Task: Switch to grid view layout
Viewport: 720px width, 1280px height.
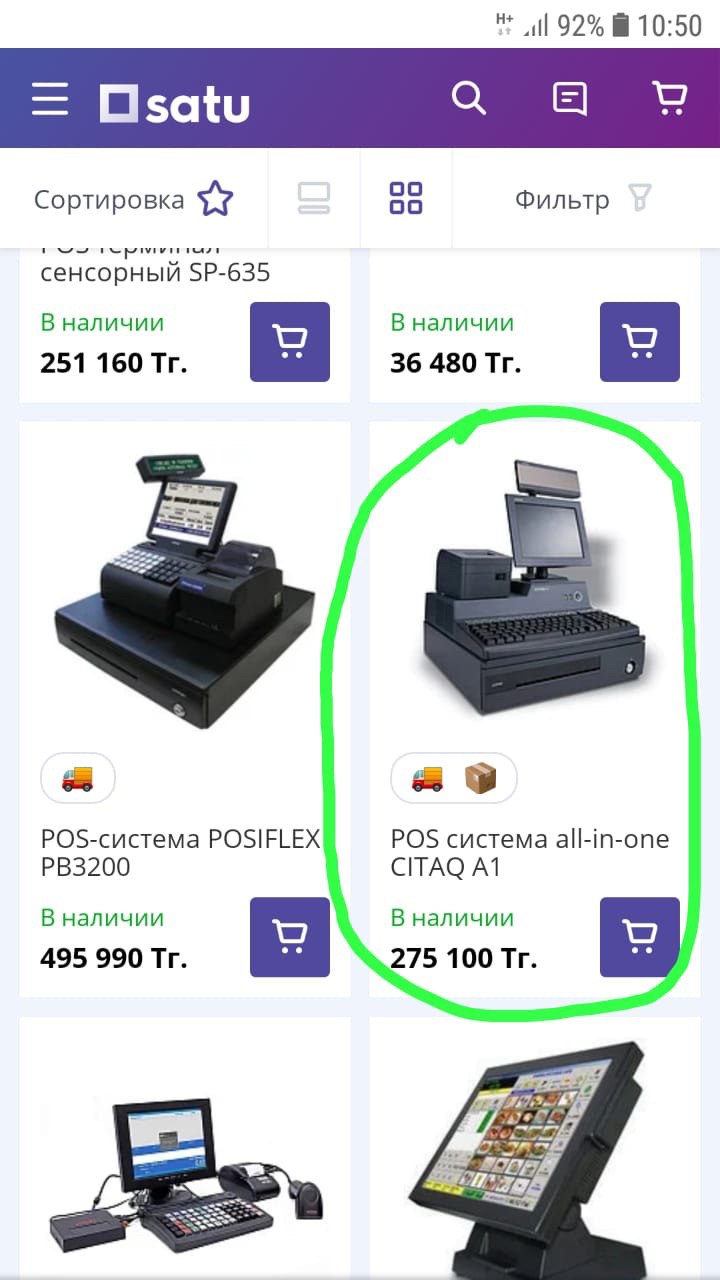Action: [406, 198]
